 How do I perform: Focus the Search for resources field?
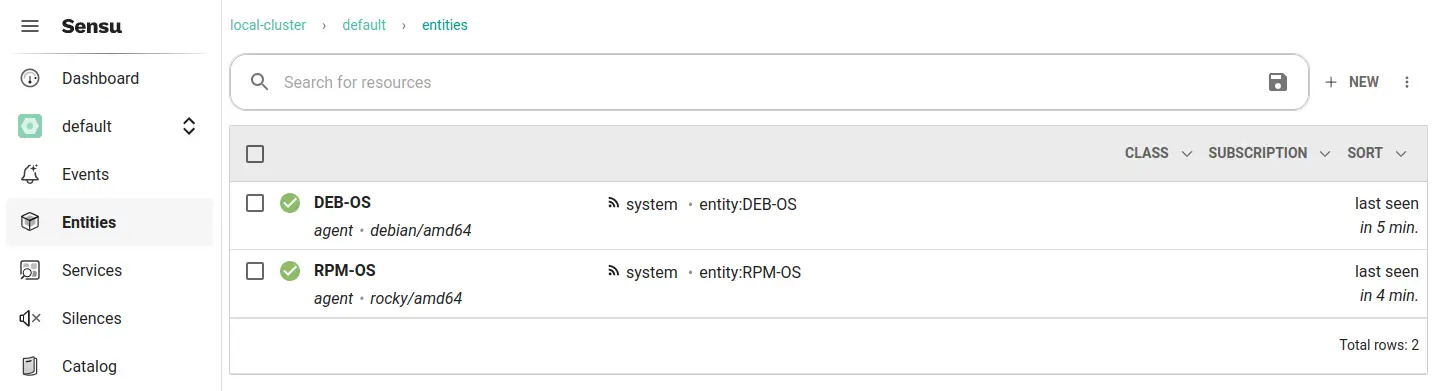click(x=769, y=82)
